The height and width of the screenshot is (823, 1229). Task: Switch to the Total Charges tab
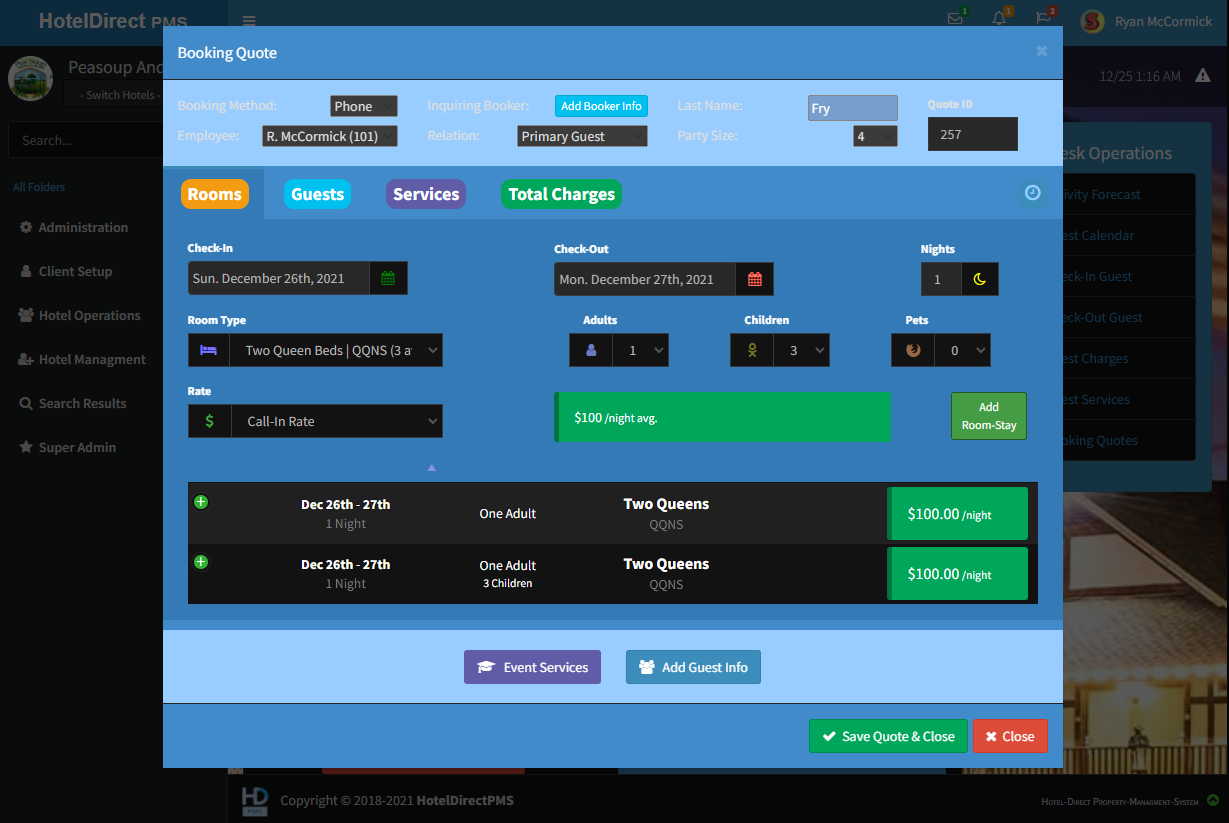pos(561,194)
